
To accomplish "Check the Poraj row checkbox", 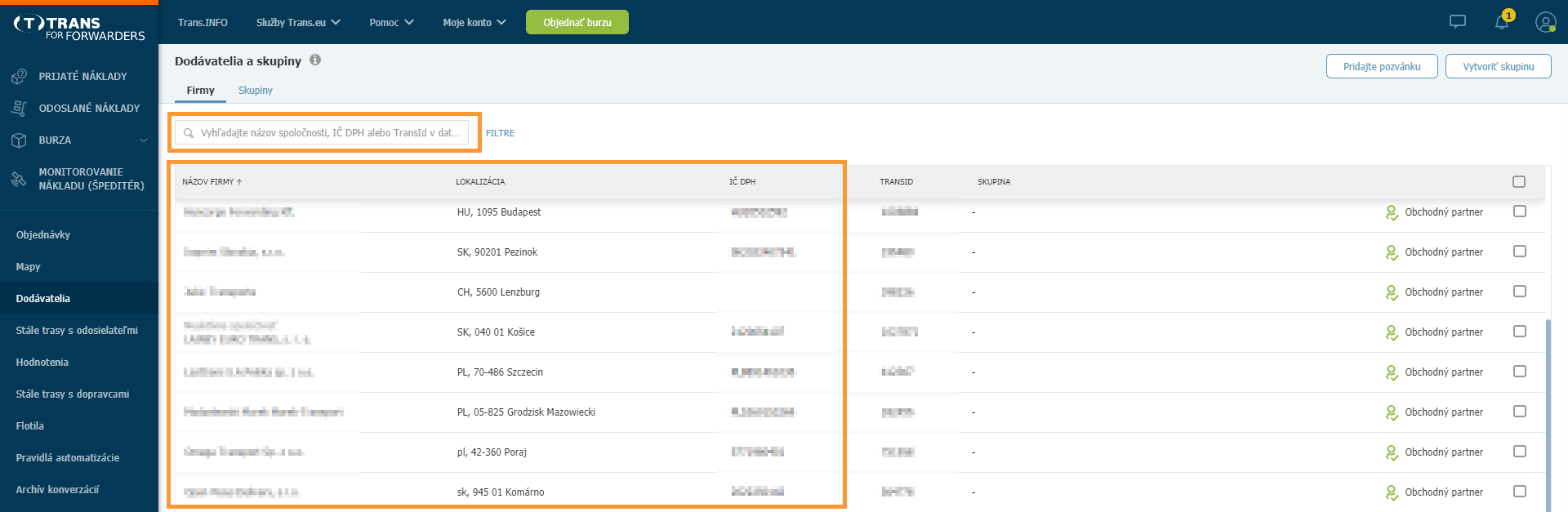I will [1520, 451].
